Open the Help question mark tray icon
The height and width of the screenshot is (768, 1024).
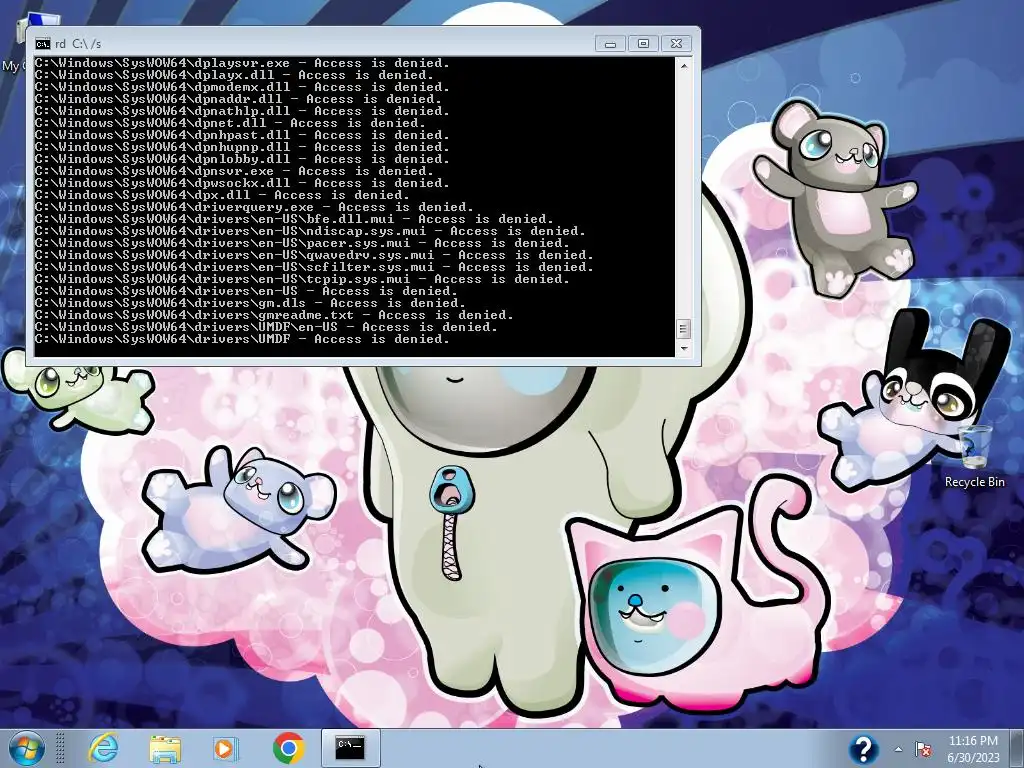(x=863, y=749)
